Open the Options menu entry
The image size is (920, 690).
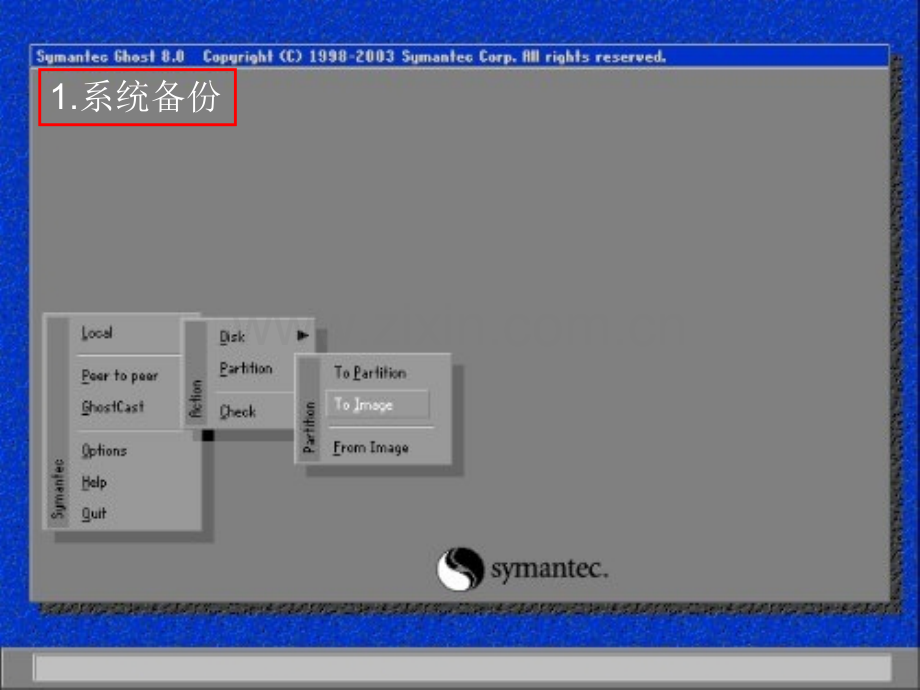104,451
